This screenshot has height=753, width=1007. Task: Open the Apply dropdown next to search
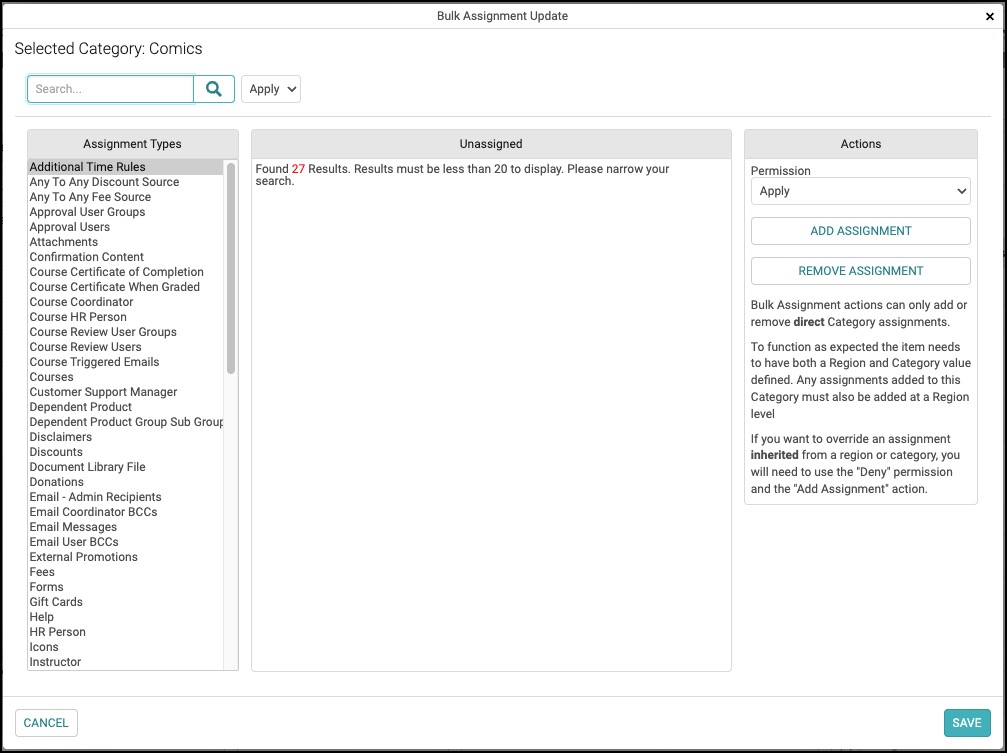[x=271, y=89]
